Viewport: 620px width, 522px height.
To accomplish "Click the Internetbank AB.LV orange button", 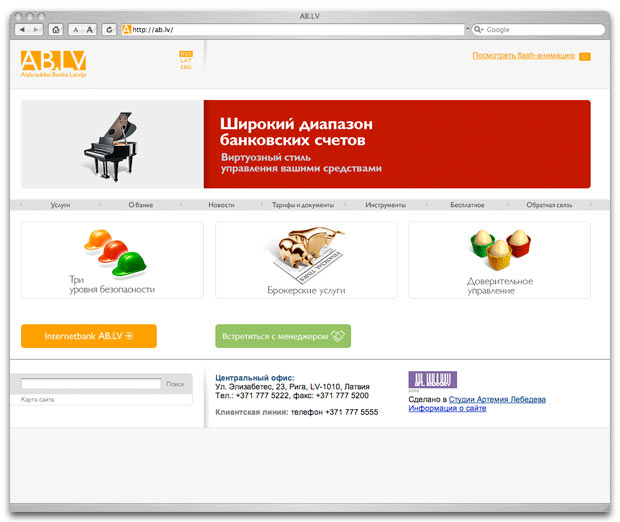I will [x=89, y=336].
